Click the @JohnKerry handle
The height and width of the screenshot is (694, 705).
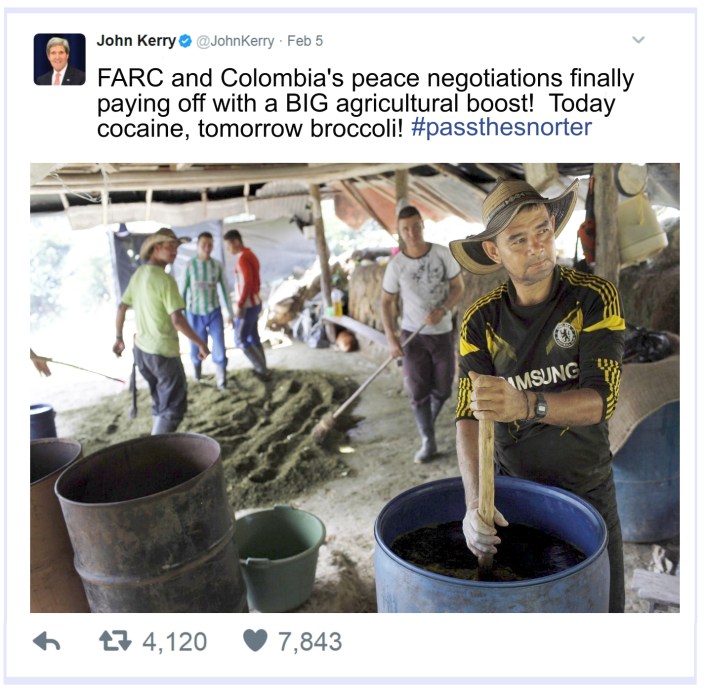click(235, 41)
